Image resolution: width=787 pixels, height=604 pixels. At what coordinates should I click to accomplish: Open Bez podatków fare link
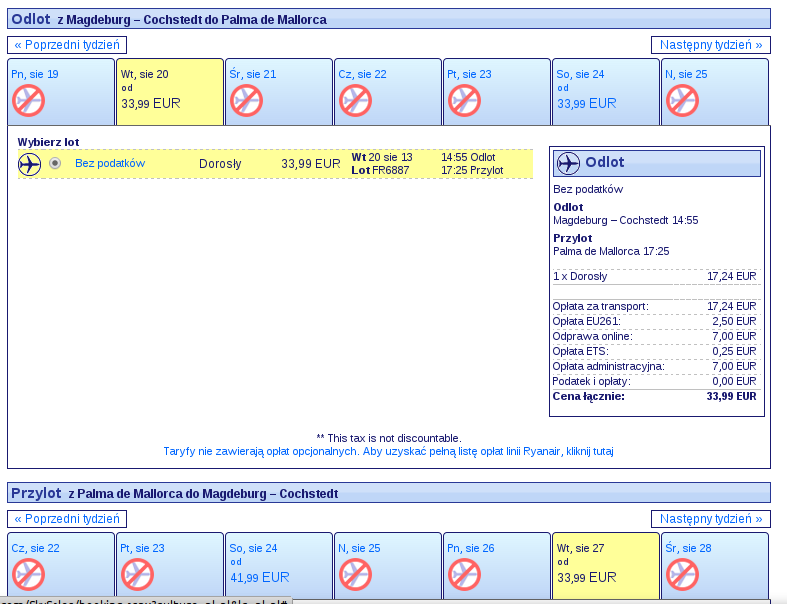coord(110,163)
